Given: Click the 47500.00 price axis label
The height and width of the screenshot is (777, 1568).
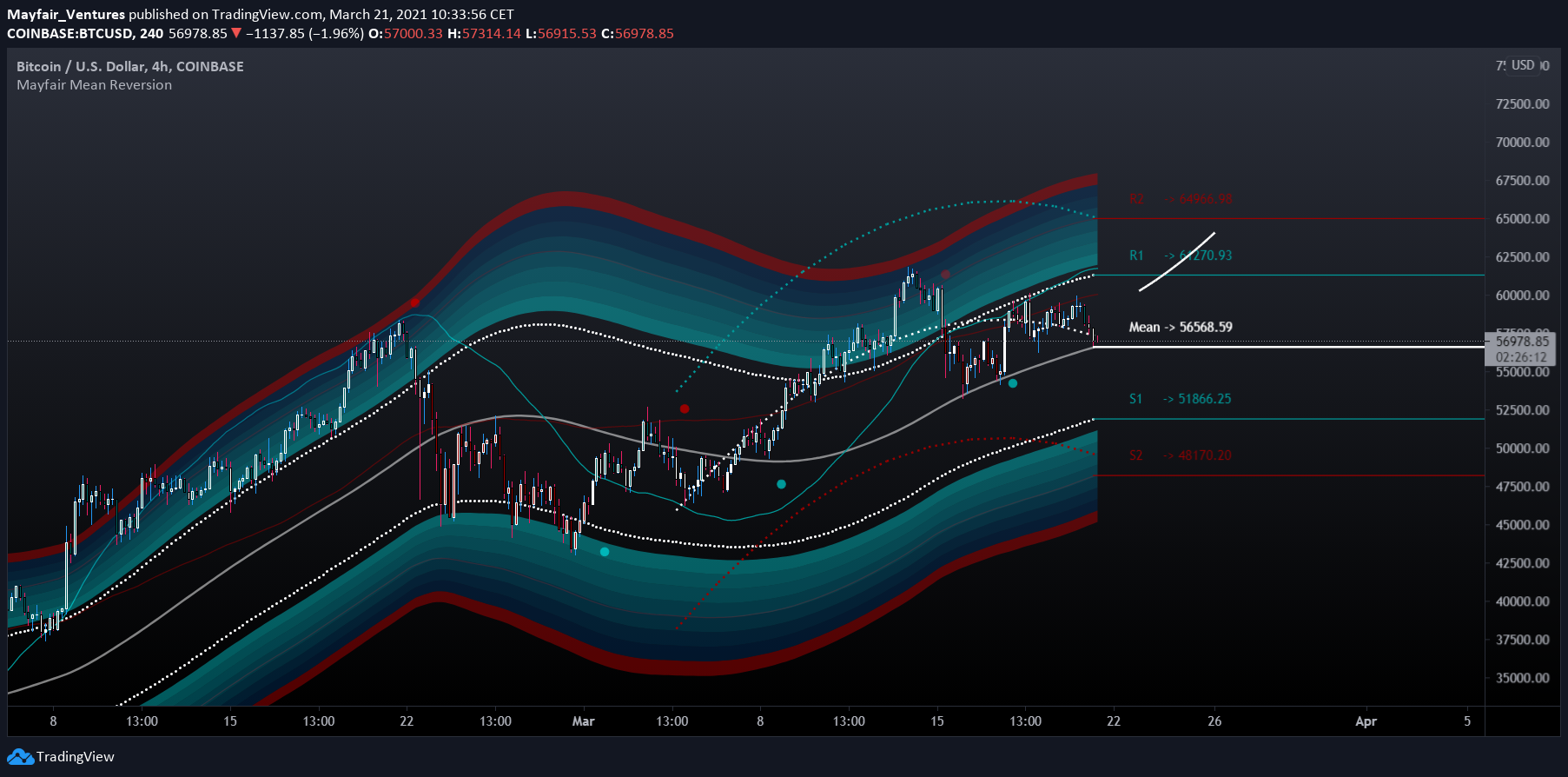Looking at the screenshot, I should tap(1522, 487).
